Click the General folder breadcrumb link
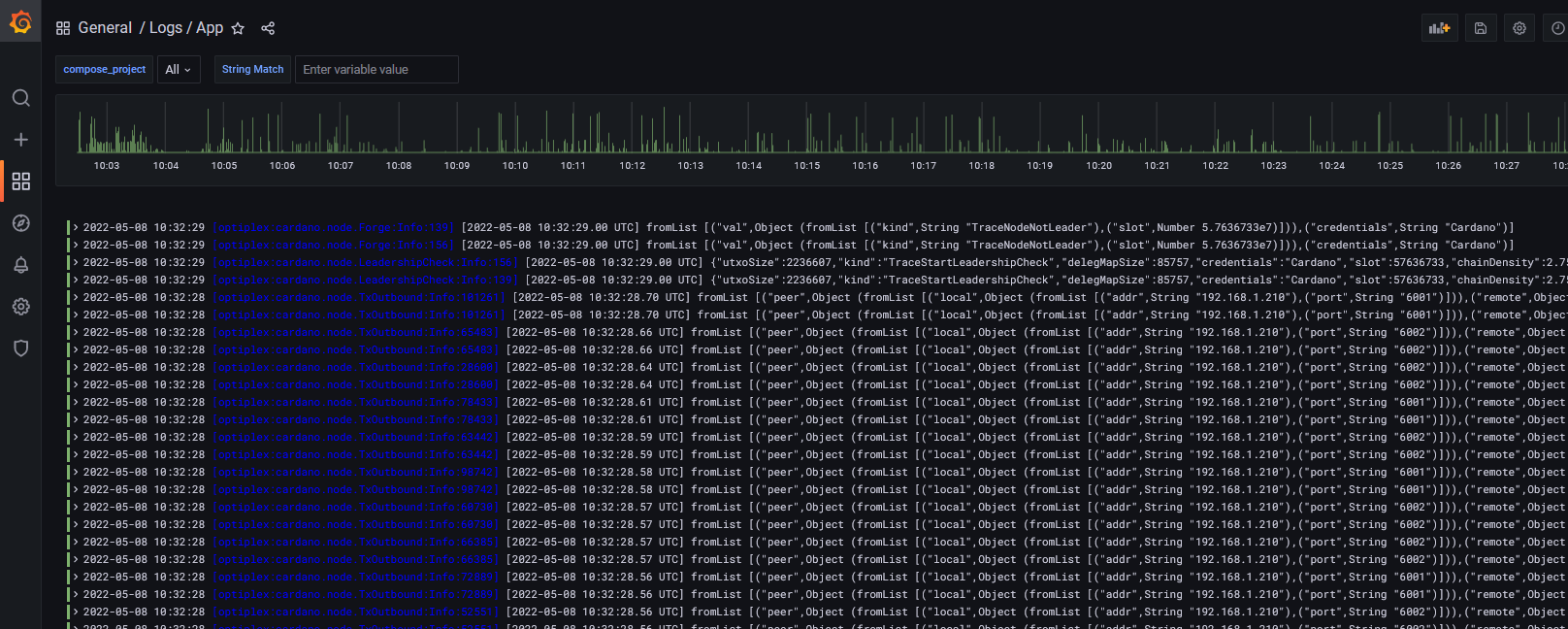The height and width of the screenshot is (629, 1568). pos(105,28)
